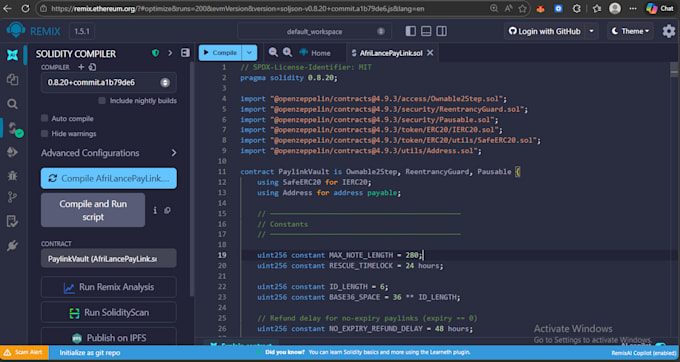This screenshot has width=680, height=362.
Task: Open the static analysis checklist icon
Action: 12,222
